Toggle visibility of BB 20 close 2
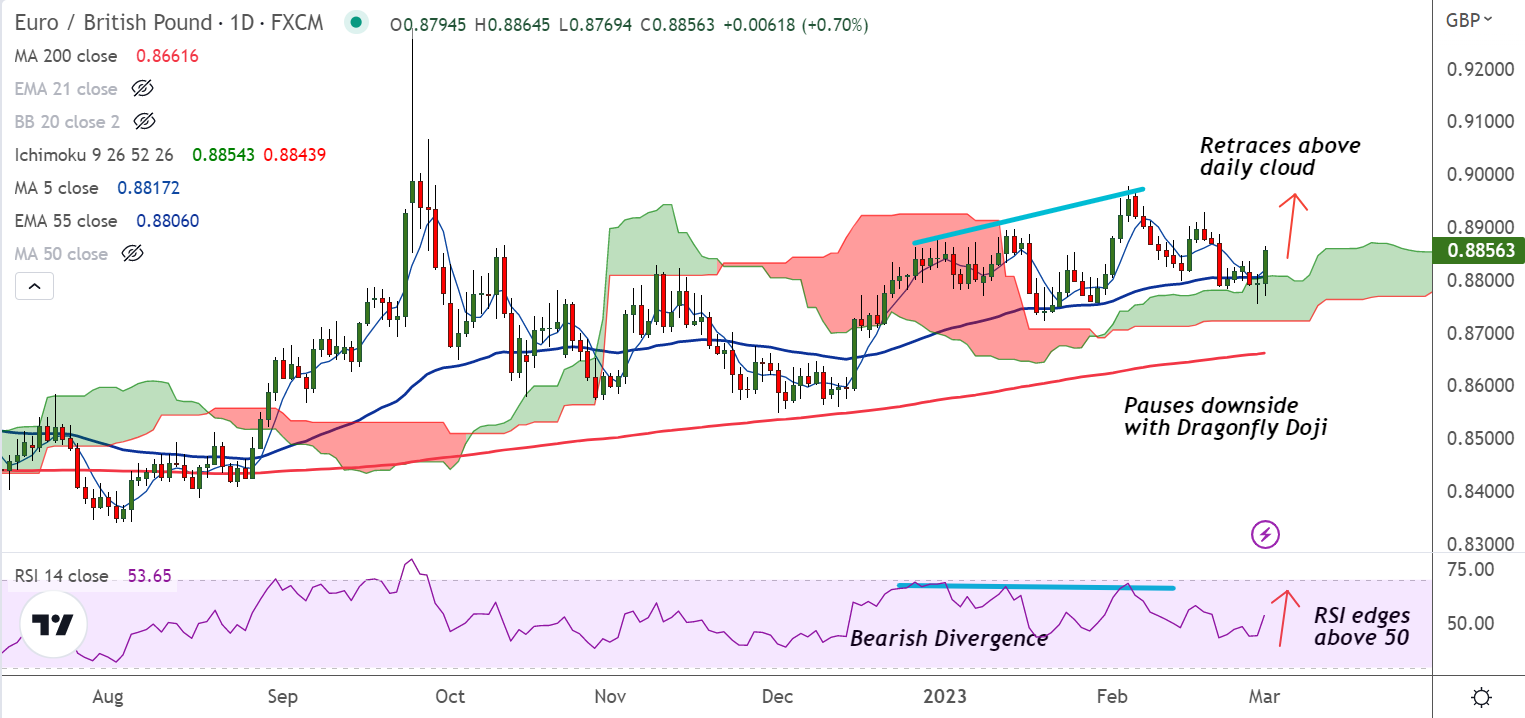The width and height of the screenshot is (1525, 718). [144, 122]
